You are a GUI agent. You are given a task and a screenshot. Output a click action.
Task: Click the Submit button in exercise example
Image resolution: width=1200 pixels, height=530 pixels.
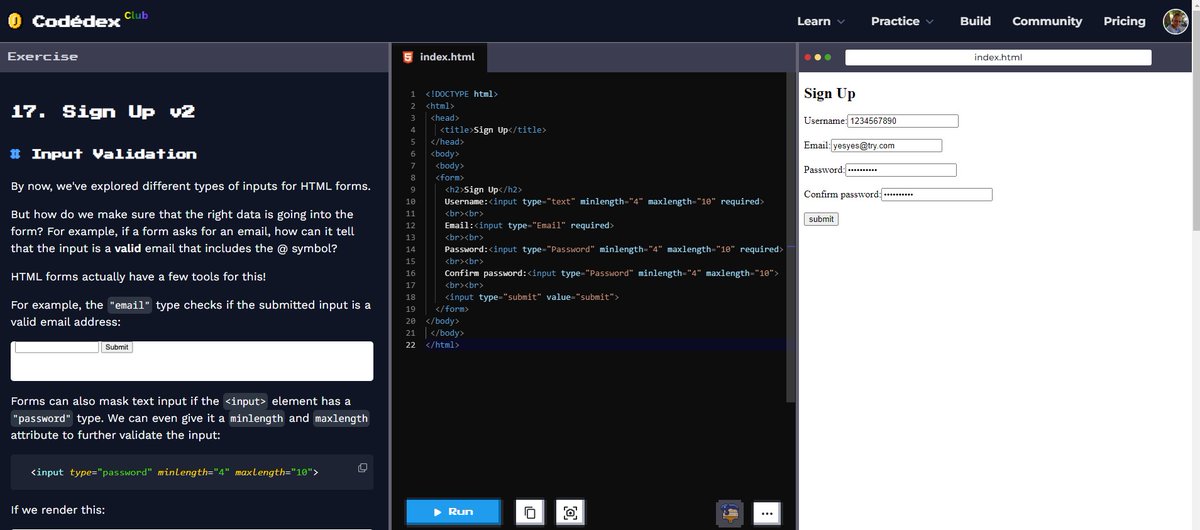[116, 347]
